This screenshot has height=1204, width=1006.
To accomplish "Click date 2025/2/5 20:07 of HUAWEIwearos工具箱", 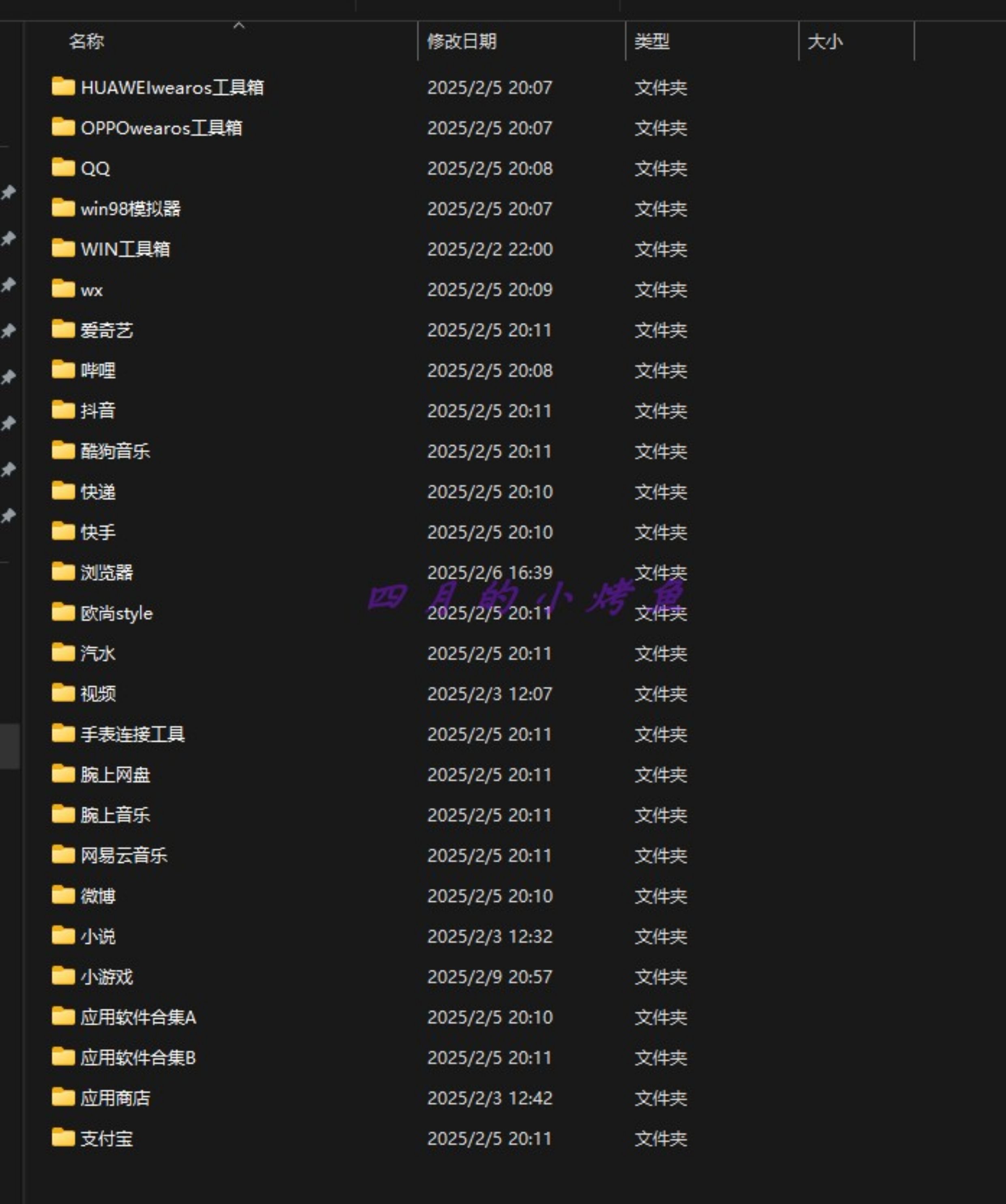I will point(490,87).
